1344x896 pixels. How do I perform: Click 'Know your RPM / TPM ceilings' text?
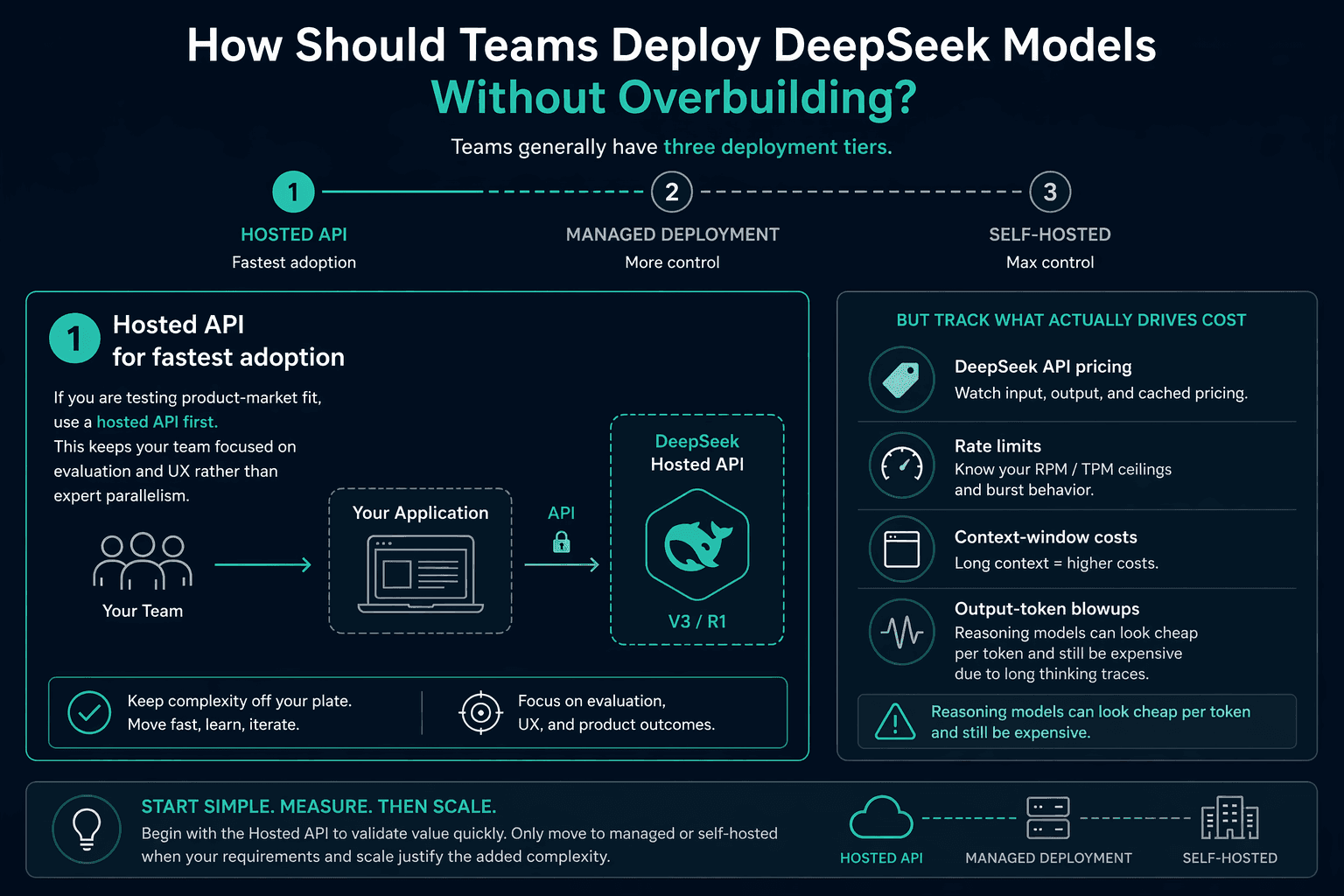click(x=1062, y=469)
